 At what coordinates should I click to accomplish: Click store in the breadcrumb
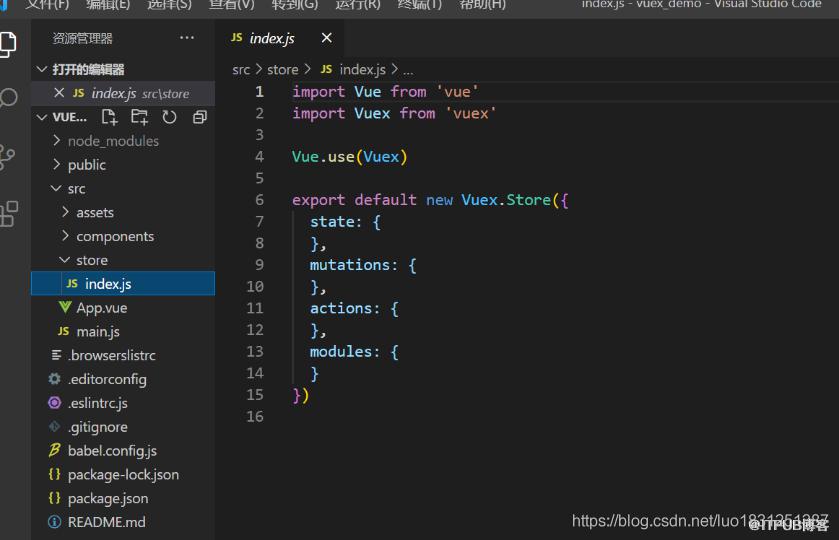pos(283,70)
